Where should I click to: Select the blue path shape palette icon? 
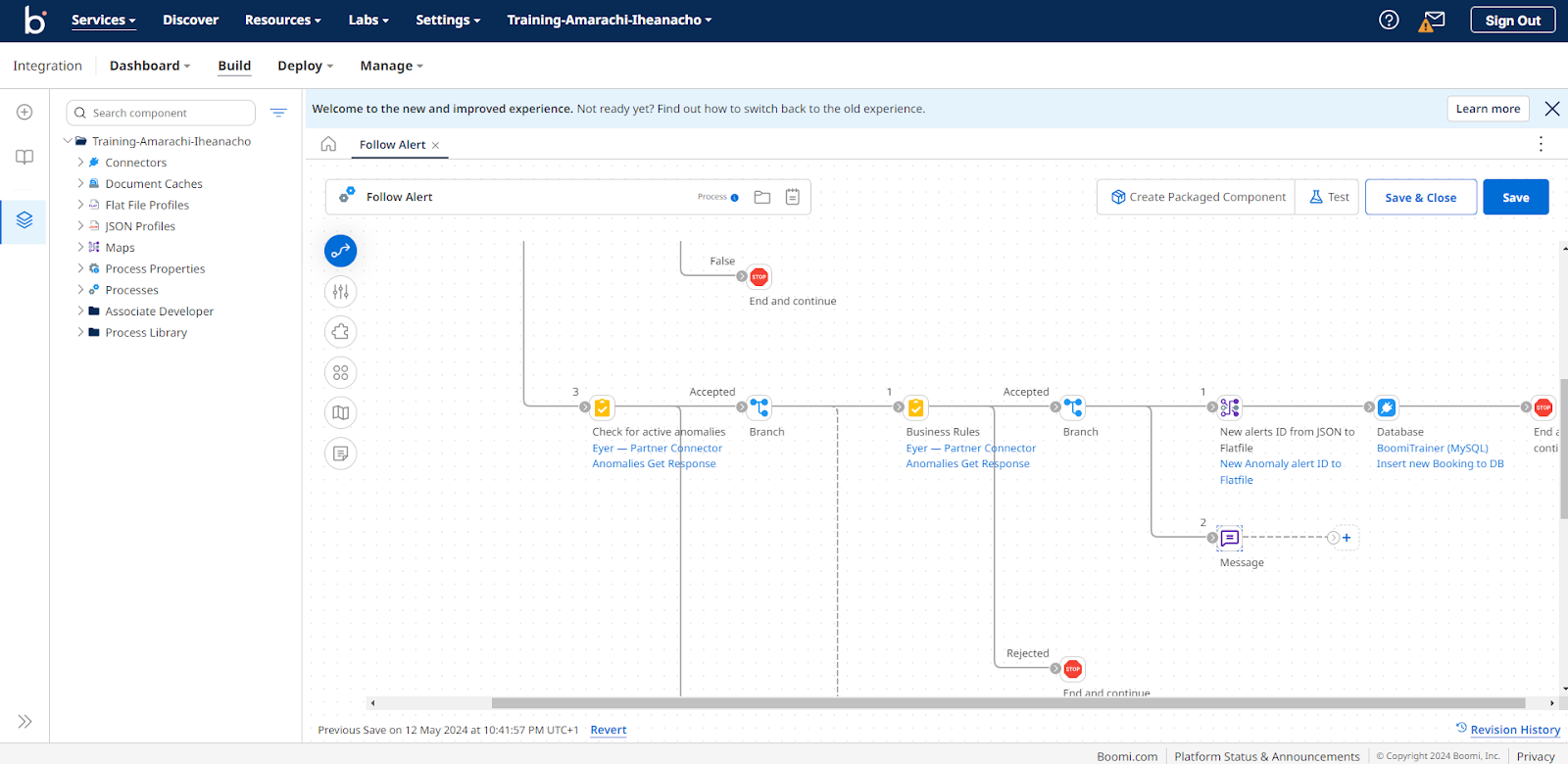coord(340,251)
